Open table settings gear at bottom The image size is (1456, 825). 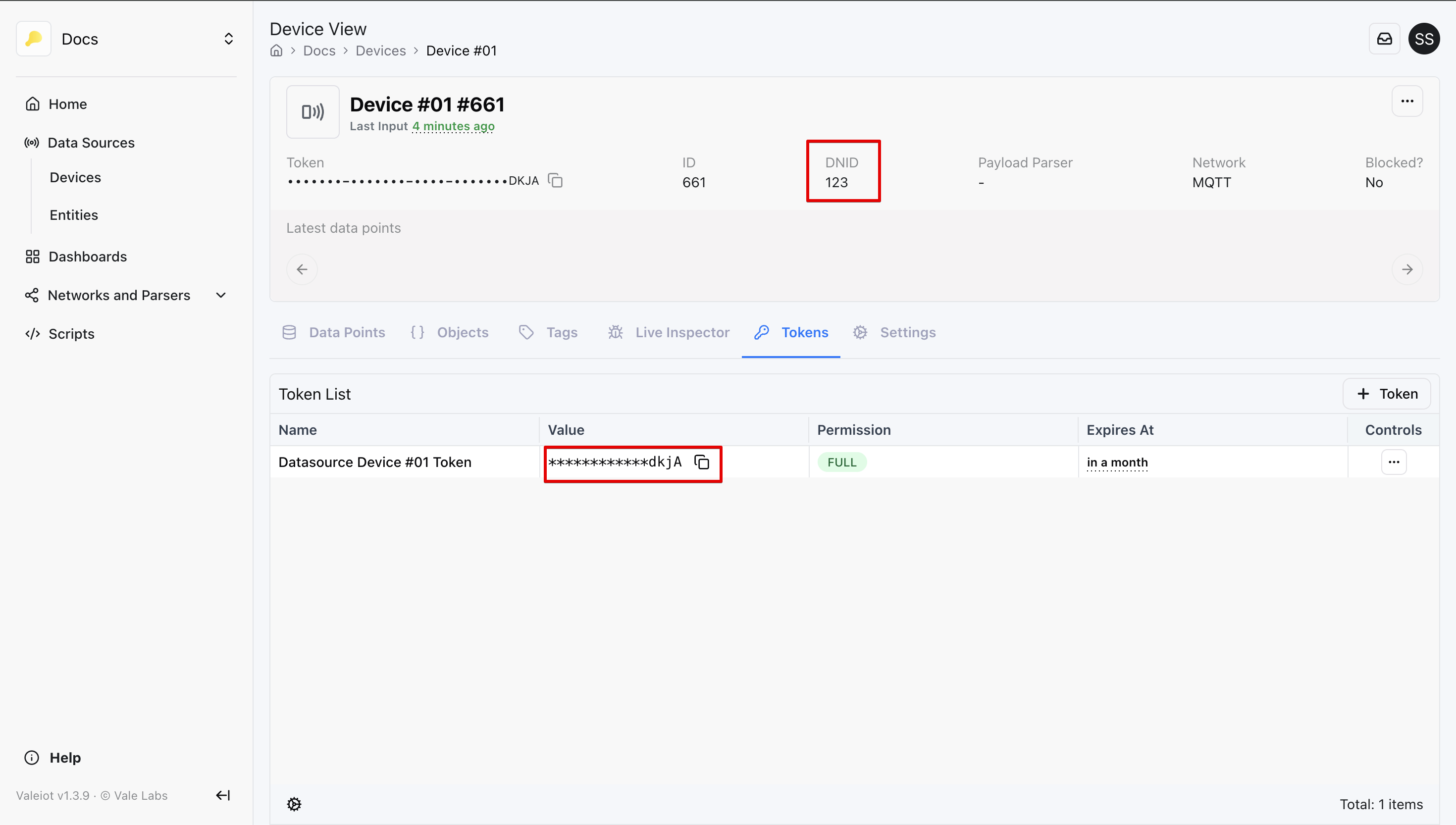(x=294, y=804)
